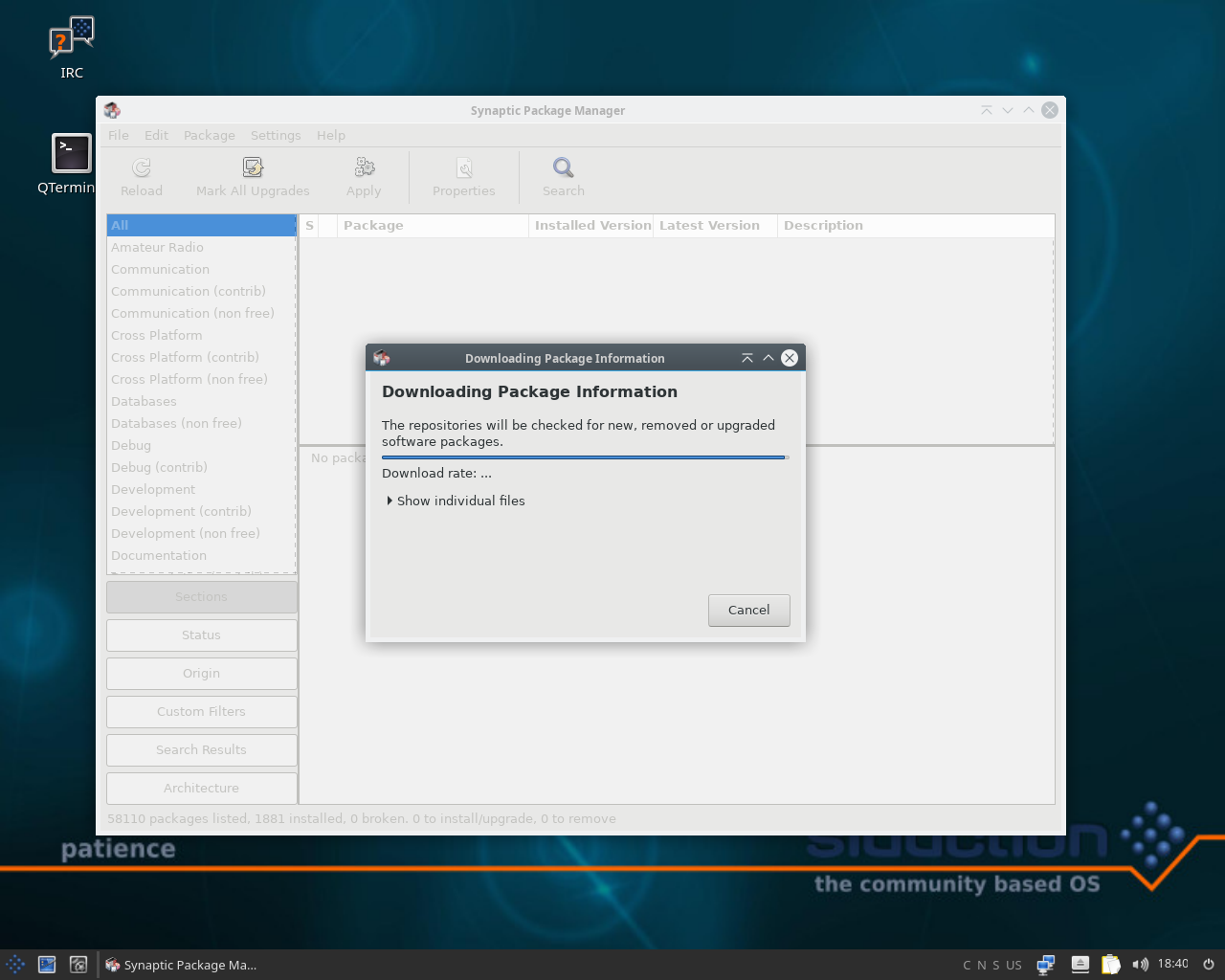Viewport: 1225px width, 980px height.
Task: Select the Amateur Radio category
Action: click(x=201, y=247)
